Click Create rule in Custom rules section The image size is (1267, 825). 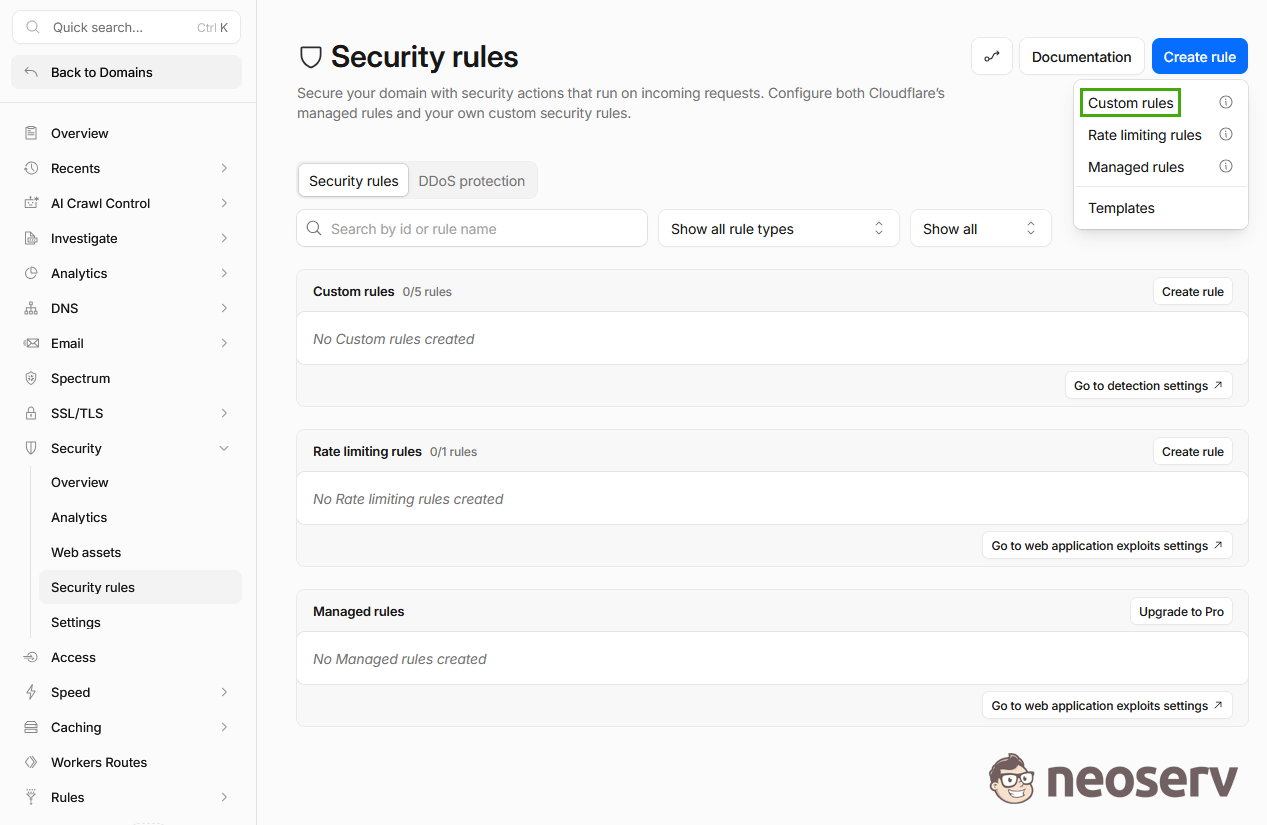tap(1193, 291)
